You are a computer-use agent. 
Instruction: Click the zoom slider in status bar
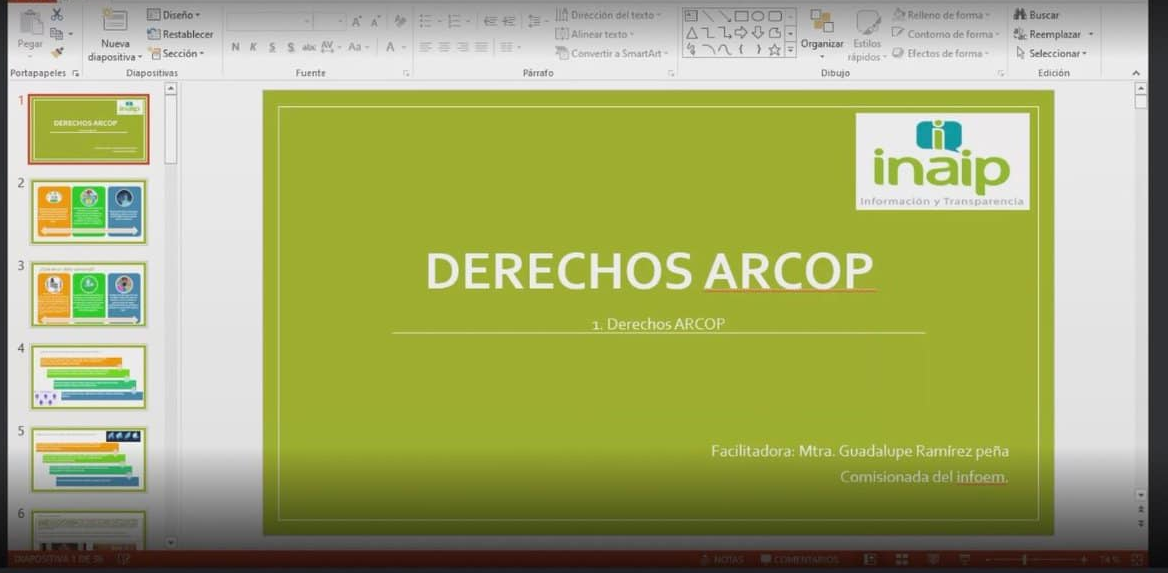1023,560
